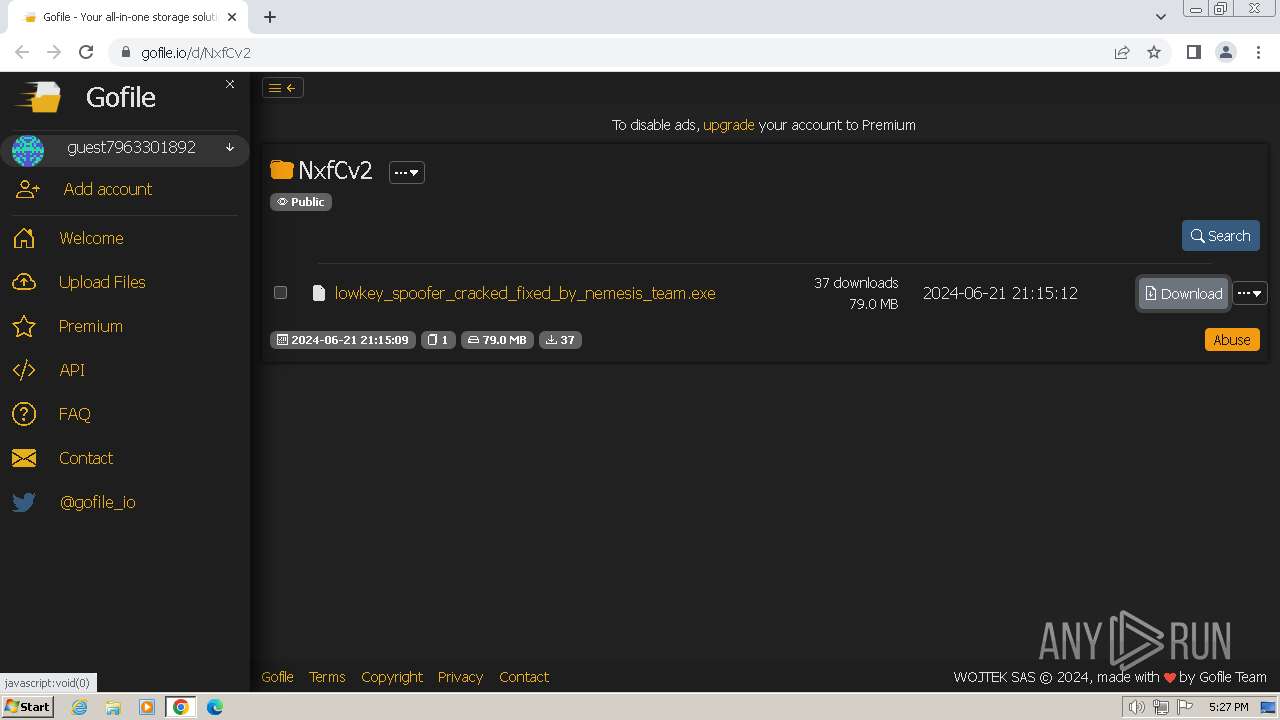Open the Chrome profile icon
Image resolution: width=1280 pixels, height=720 pixels.
coord(1226,53)
